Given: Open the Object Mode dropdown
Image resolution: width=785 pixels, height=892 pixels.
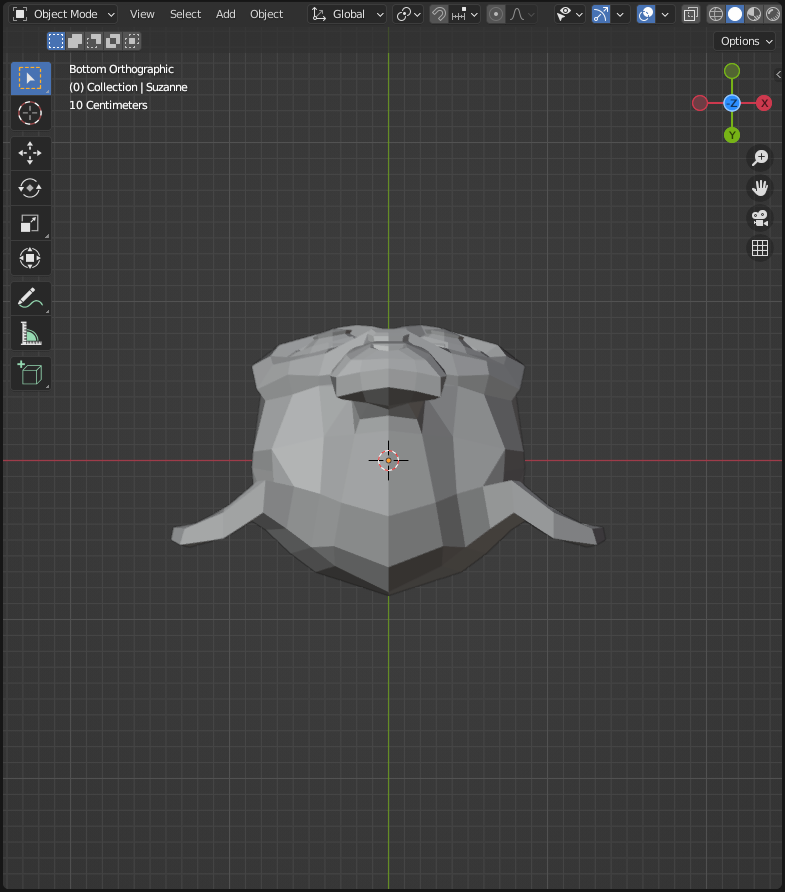Looking at the screenshot, I should point(63,14).
